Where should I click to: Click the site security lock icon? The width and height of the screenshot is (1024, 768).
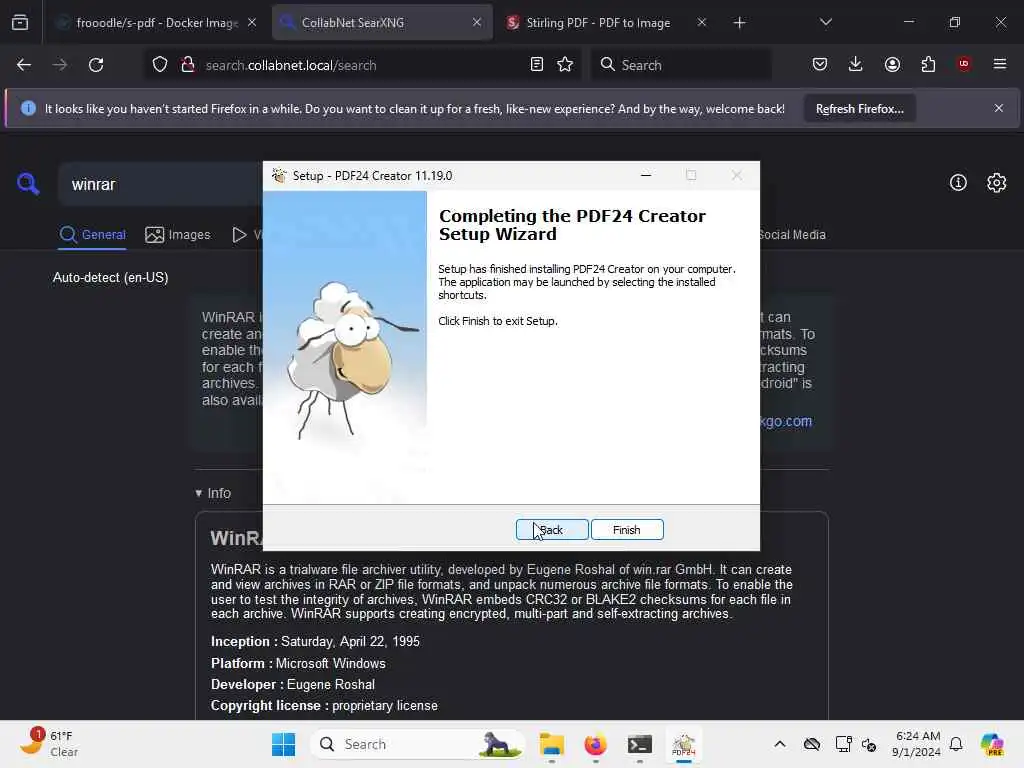[188, 65]
